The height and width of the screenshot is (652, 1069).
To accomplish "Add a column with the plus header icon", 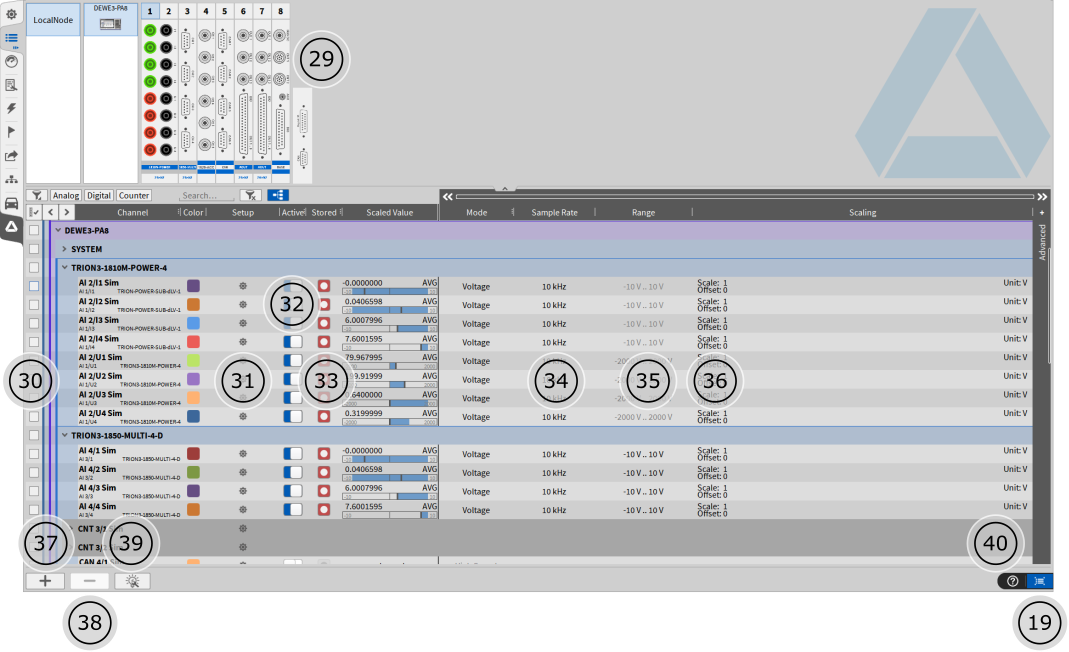I will (x=1042, y=213).
